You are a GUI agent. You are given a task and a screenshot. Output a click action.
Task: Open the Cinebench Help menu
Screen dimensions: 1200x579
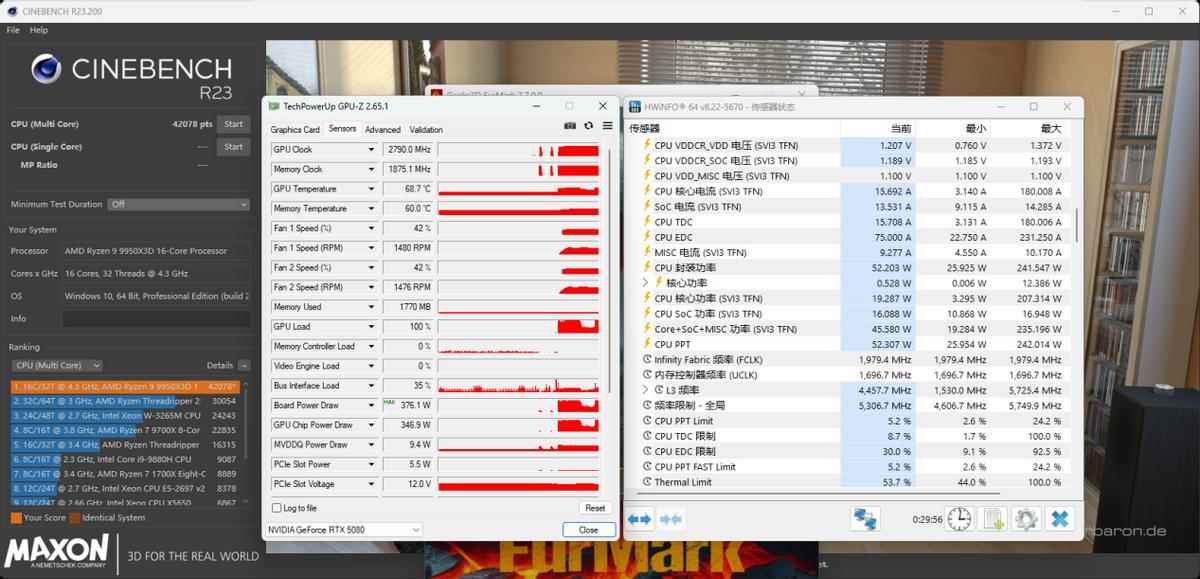coord(38,30)
